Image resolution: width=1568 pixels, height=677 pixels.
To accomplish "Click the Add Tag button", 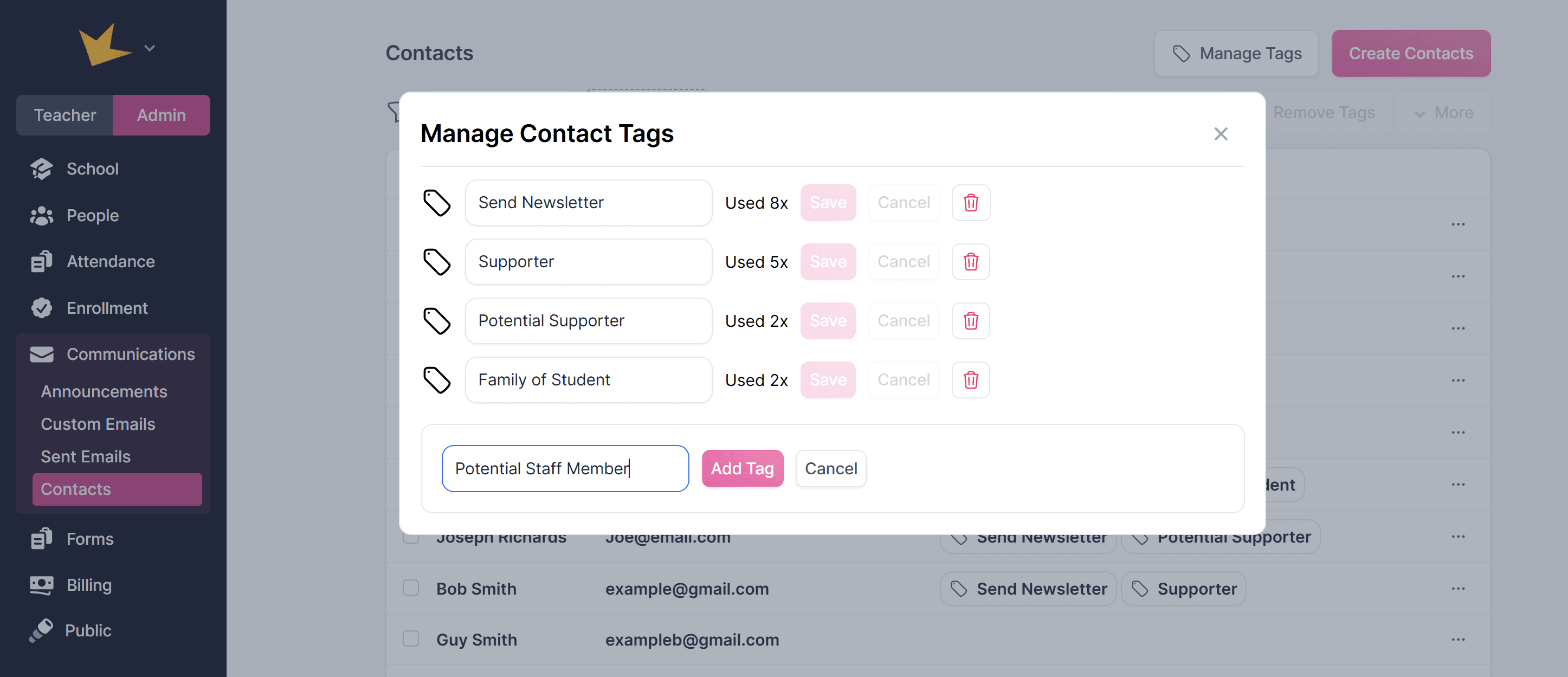I will [742, 468].
